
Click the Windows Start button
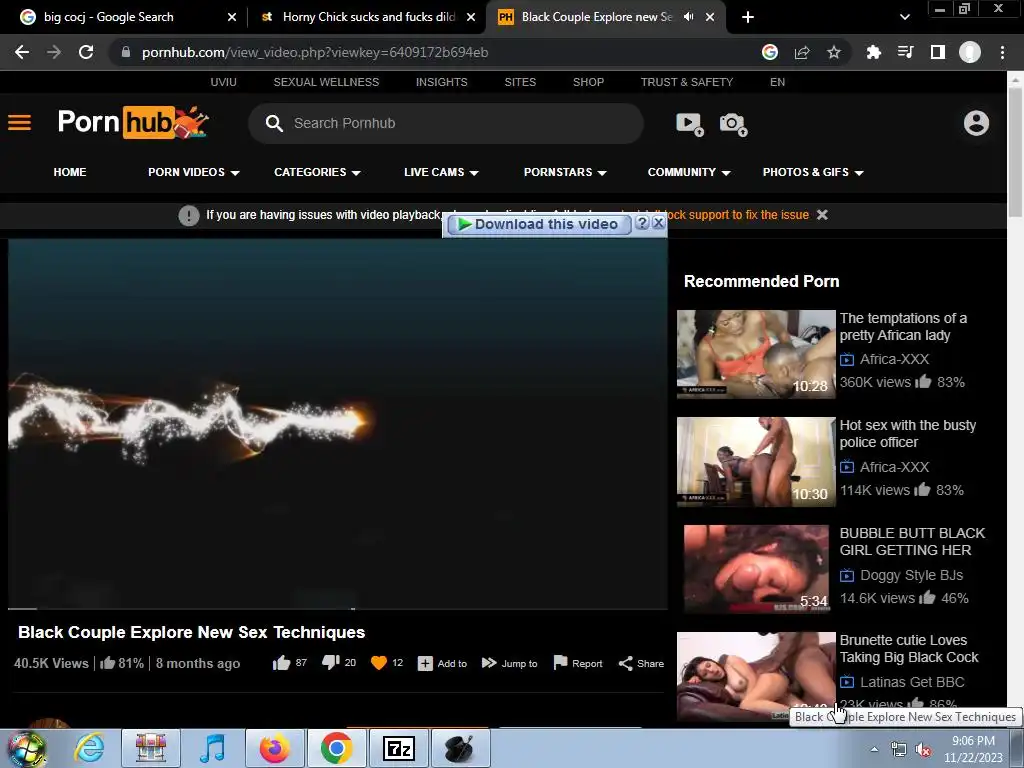[27, 749]
